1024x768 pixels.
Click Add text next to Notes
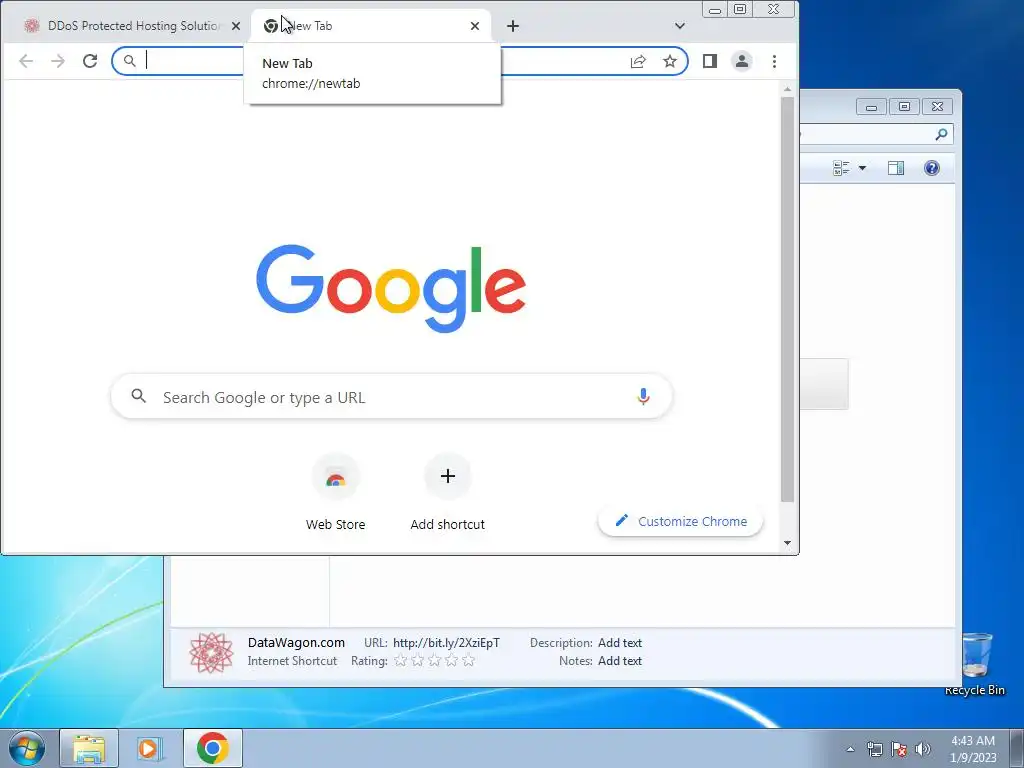620,661
